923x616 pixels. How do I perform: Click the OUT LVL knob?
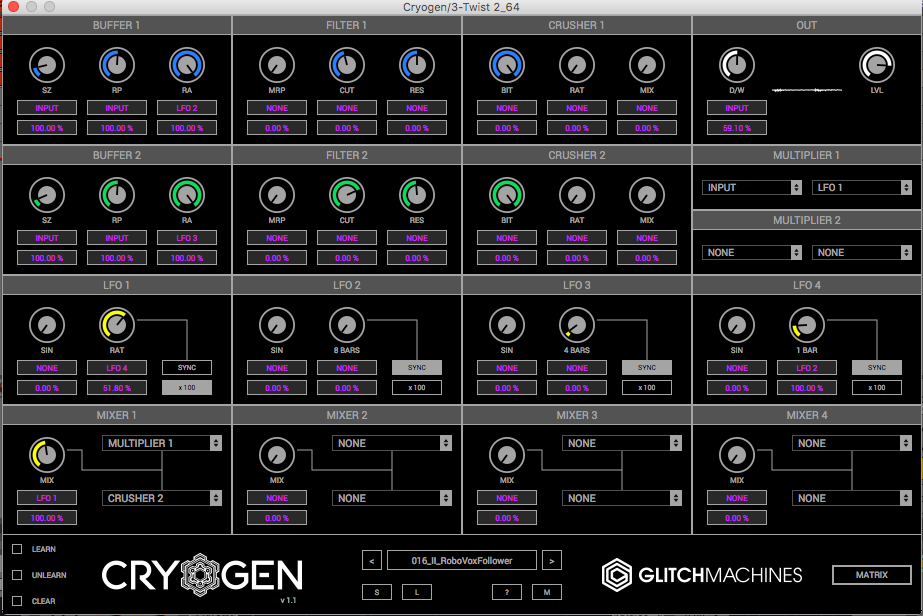click(876, 65)
